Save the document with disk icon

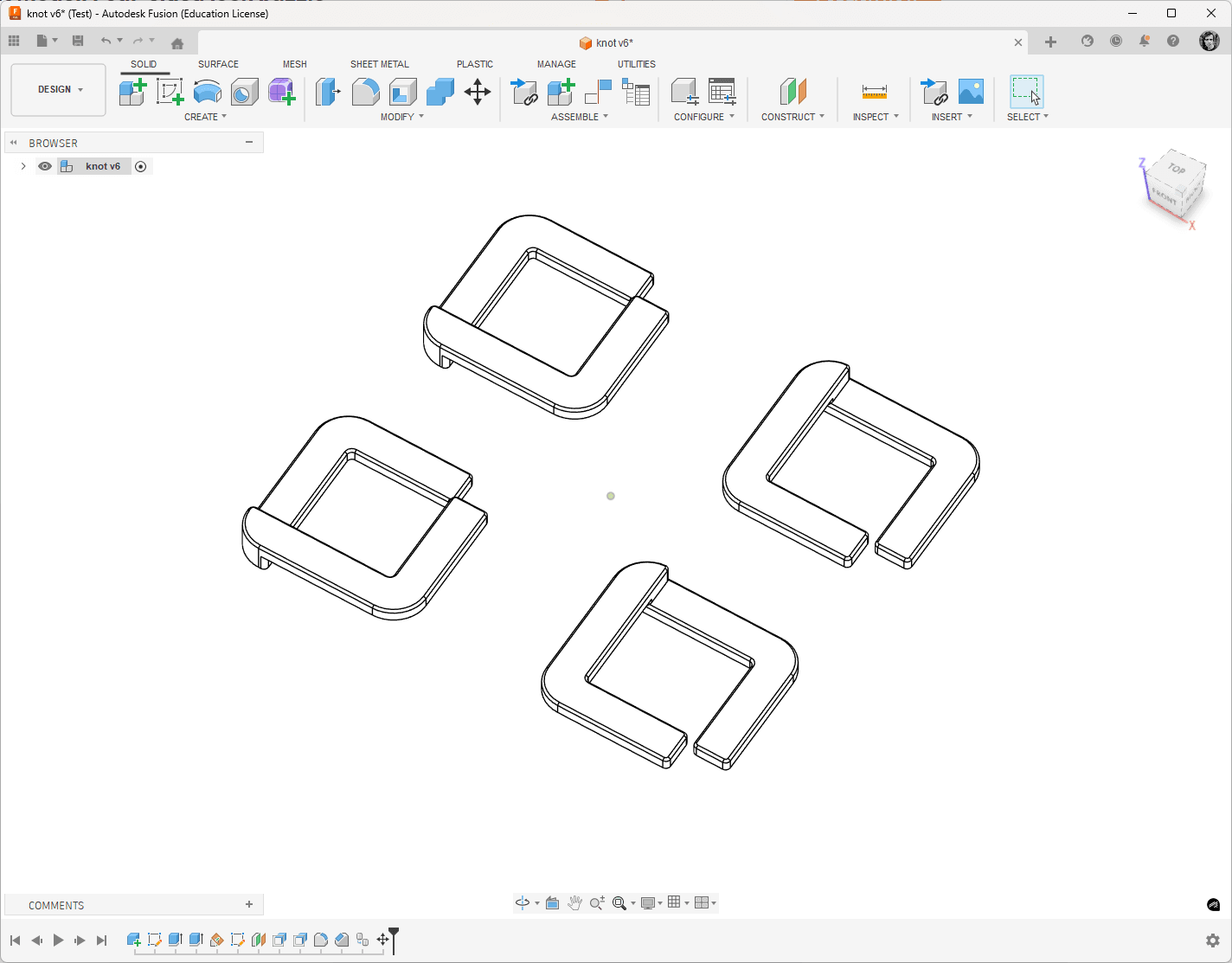coord(78,41)
